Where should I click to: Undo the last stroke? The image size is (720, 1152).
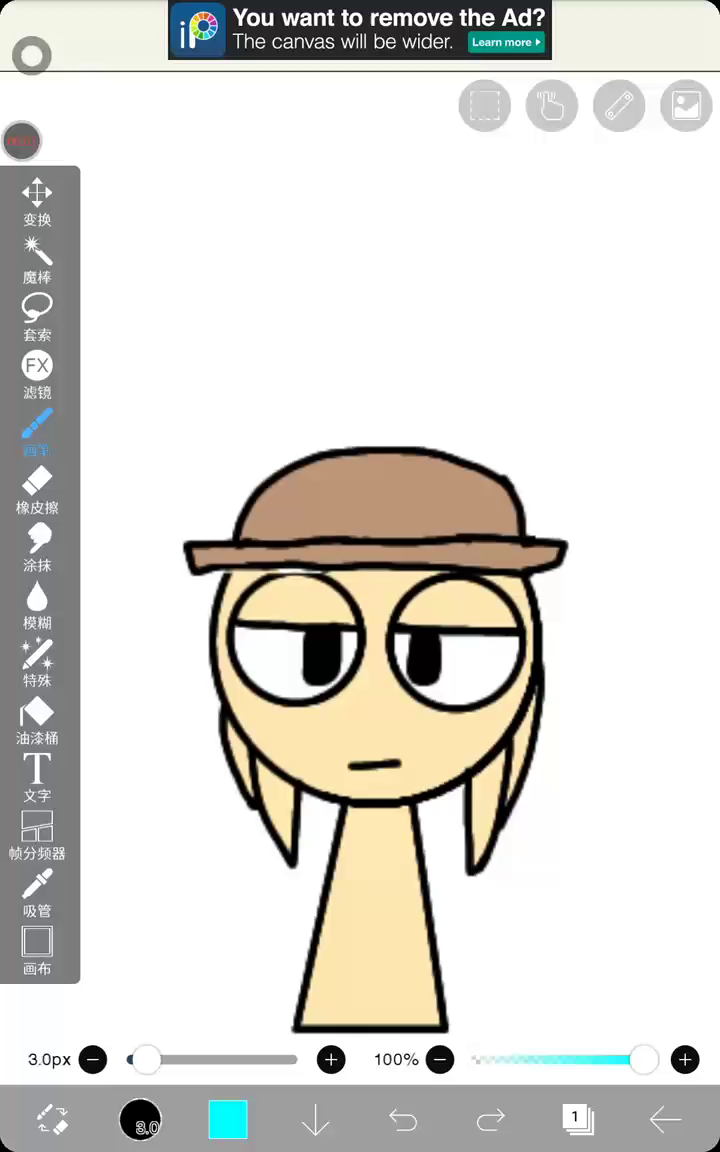(x=403, y=1120)
